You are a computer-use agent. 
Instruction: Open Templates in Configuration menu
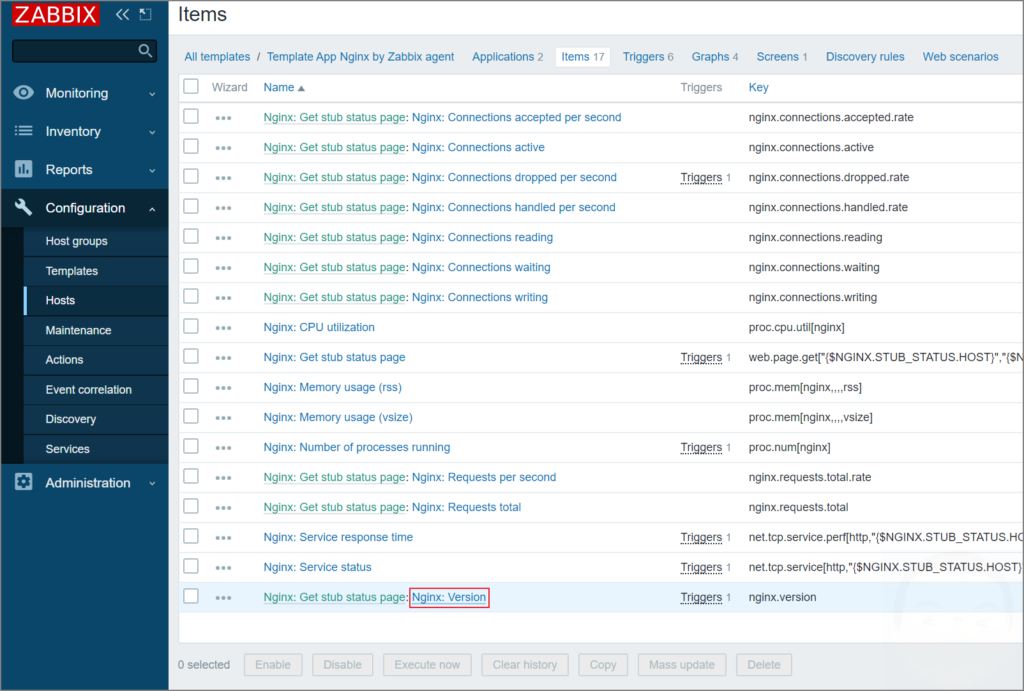(72, 271)
